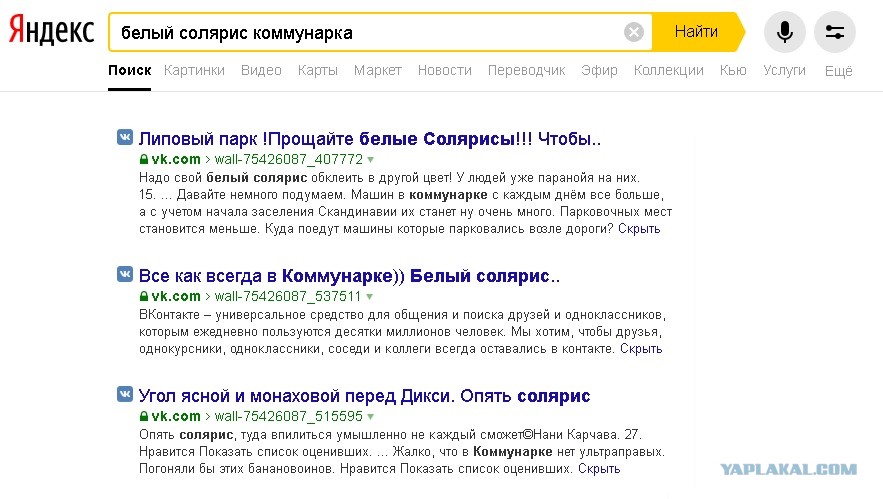Open the Переводчик tab

pyautogui.click(x=527, y=70)
